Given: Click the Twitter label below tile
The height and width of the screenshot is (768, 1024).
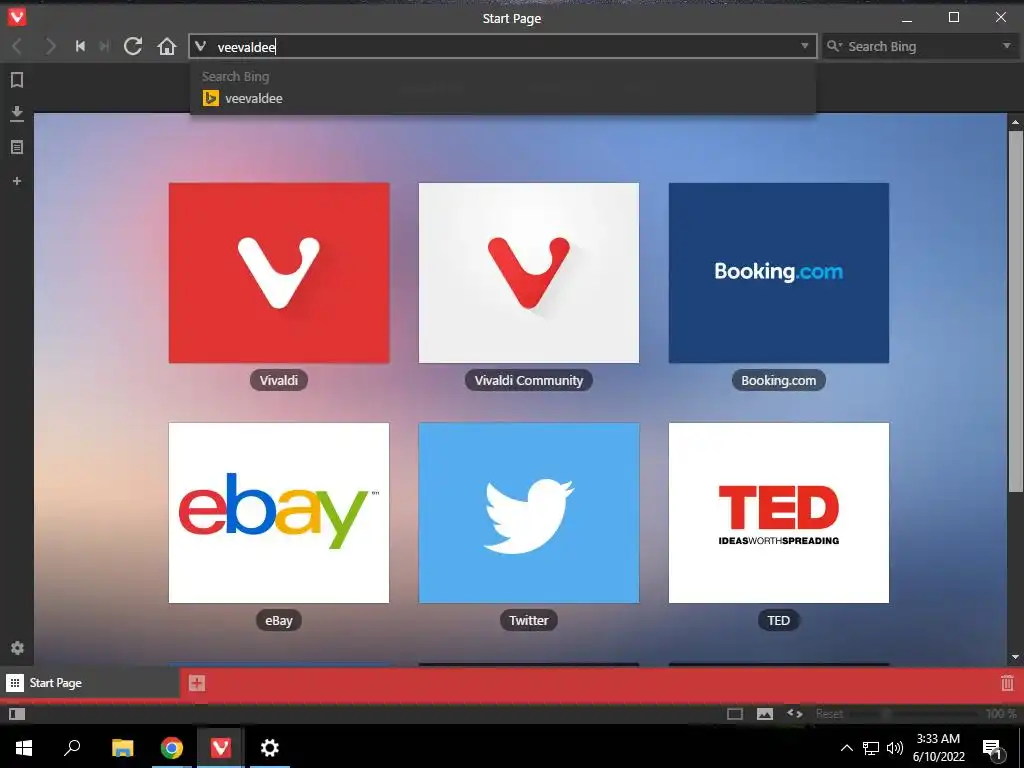Looking at the screenshot, I should pyautogui.click(x=529, y=620).
